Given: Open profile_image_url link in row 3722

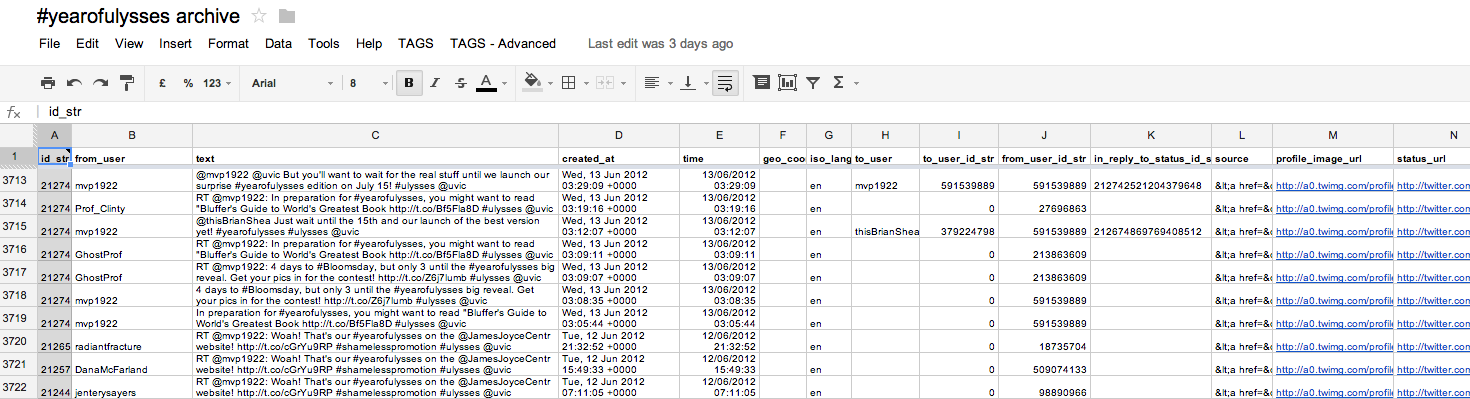Looking at the screenshot, I should pyautogui.click(x=1333, y=392).
